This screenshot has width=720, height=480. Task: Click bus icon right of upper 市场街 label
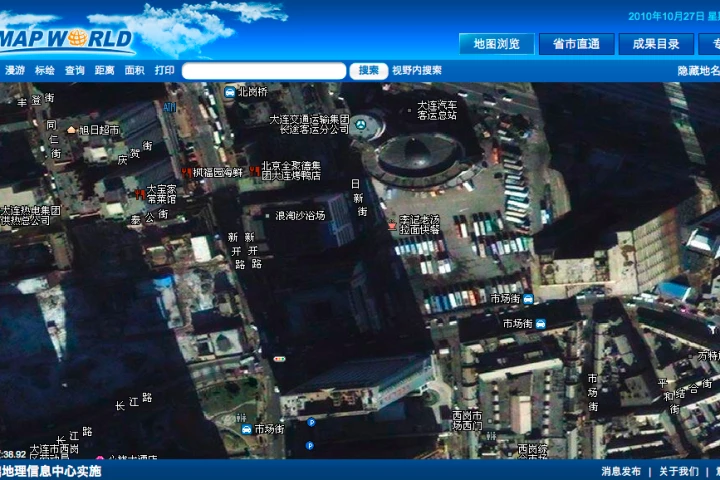click(528, 299)
